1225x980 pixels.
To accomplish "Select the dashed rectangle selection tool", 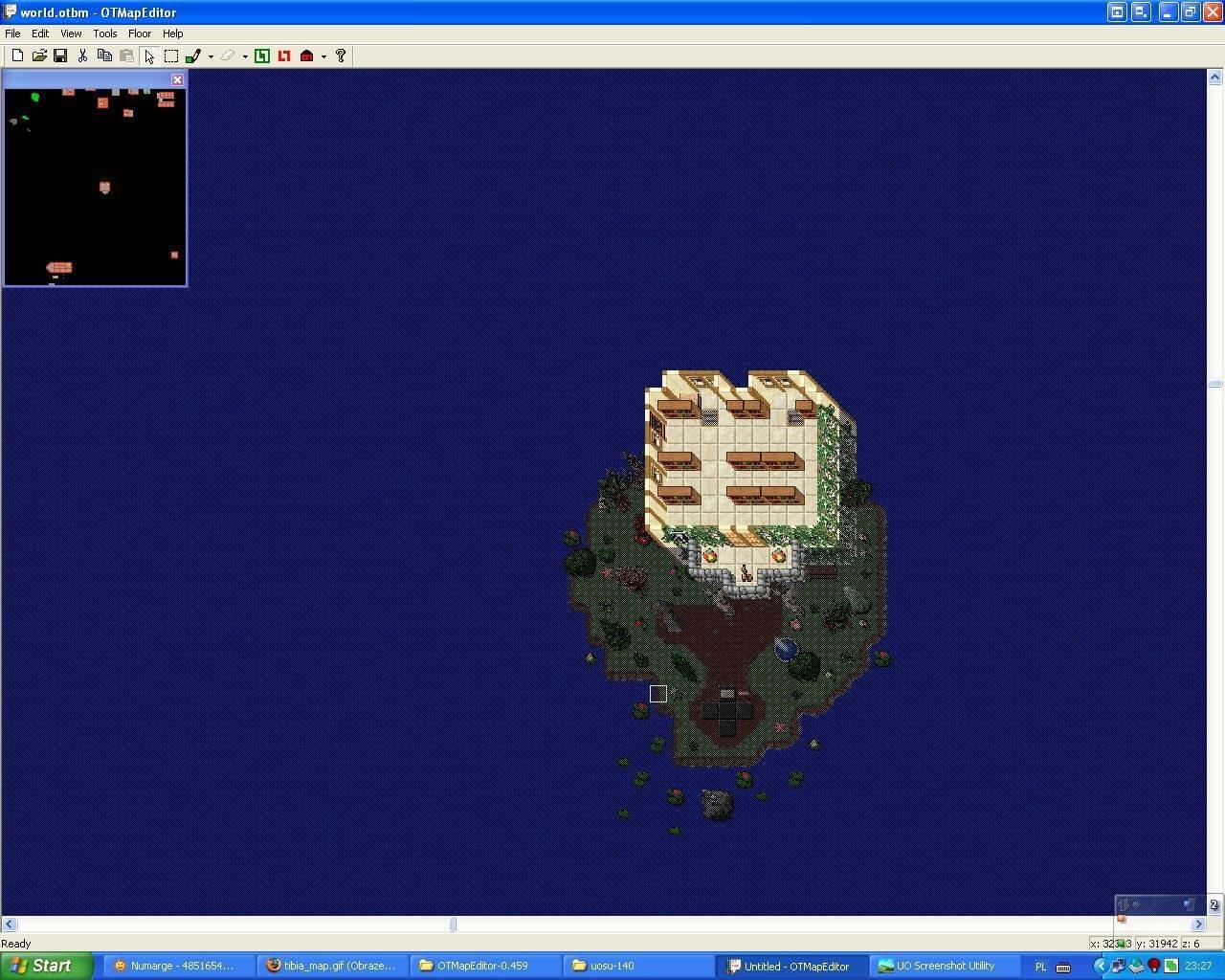I will (171, 56).
